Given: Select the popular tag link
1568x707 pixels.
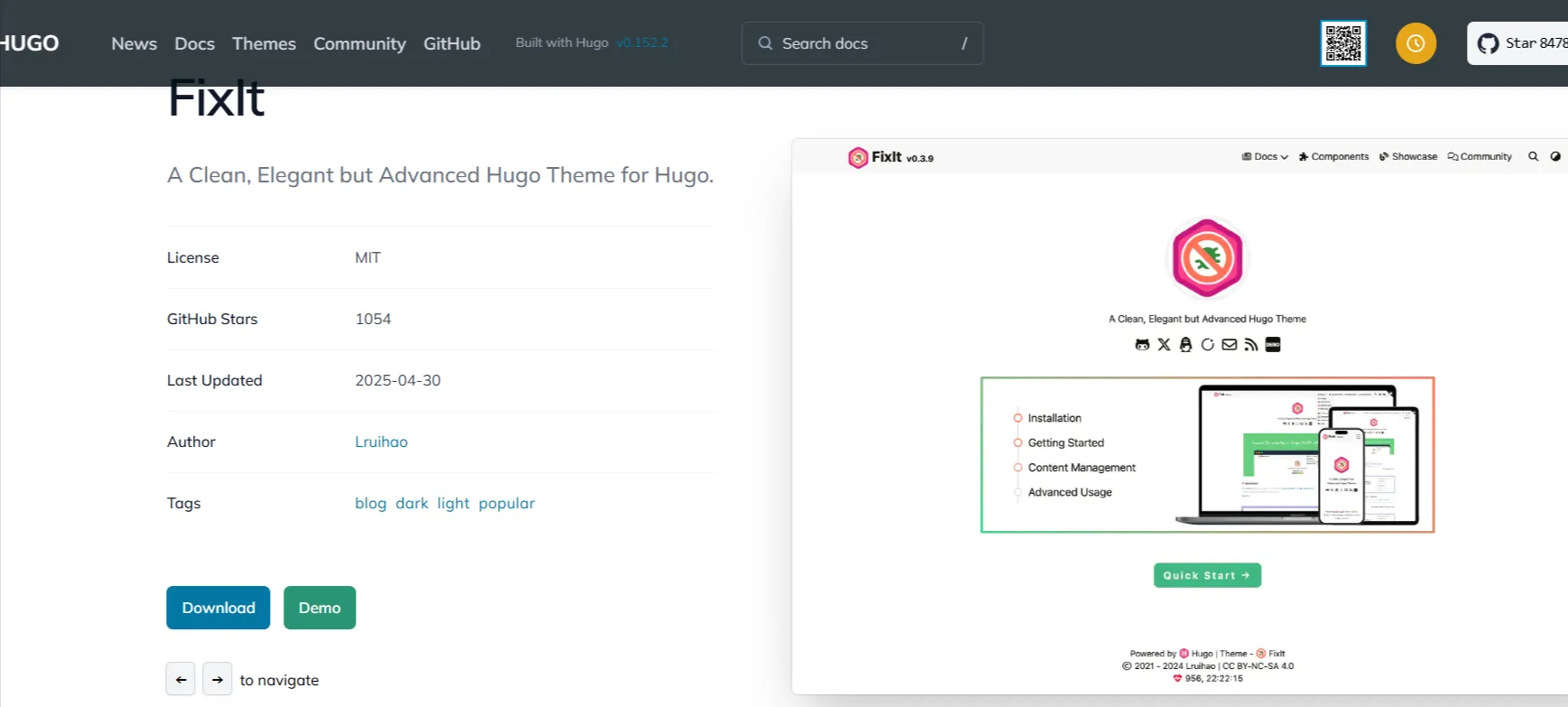Looking at the screenshot, I should point(506,503).
